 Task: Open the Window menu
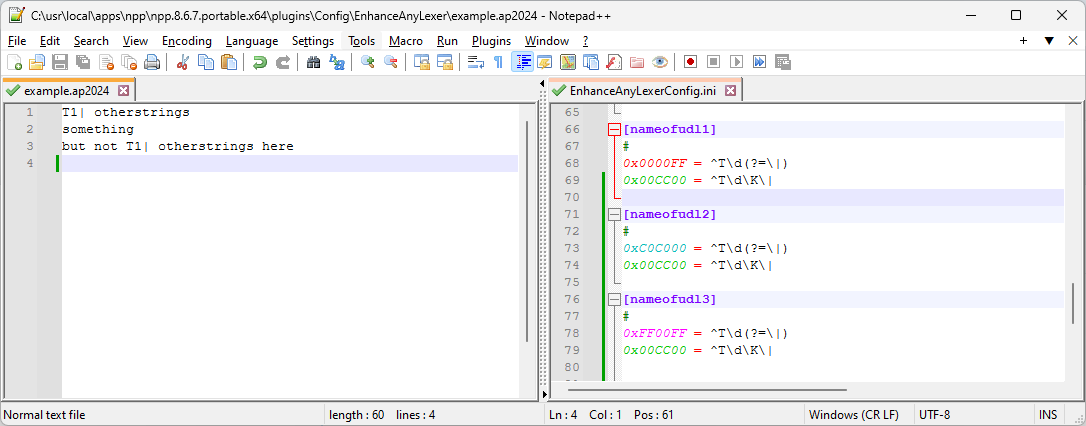tap(546, 41)
